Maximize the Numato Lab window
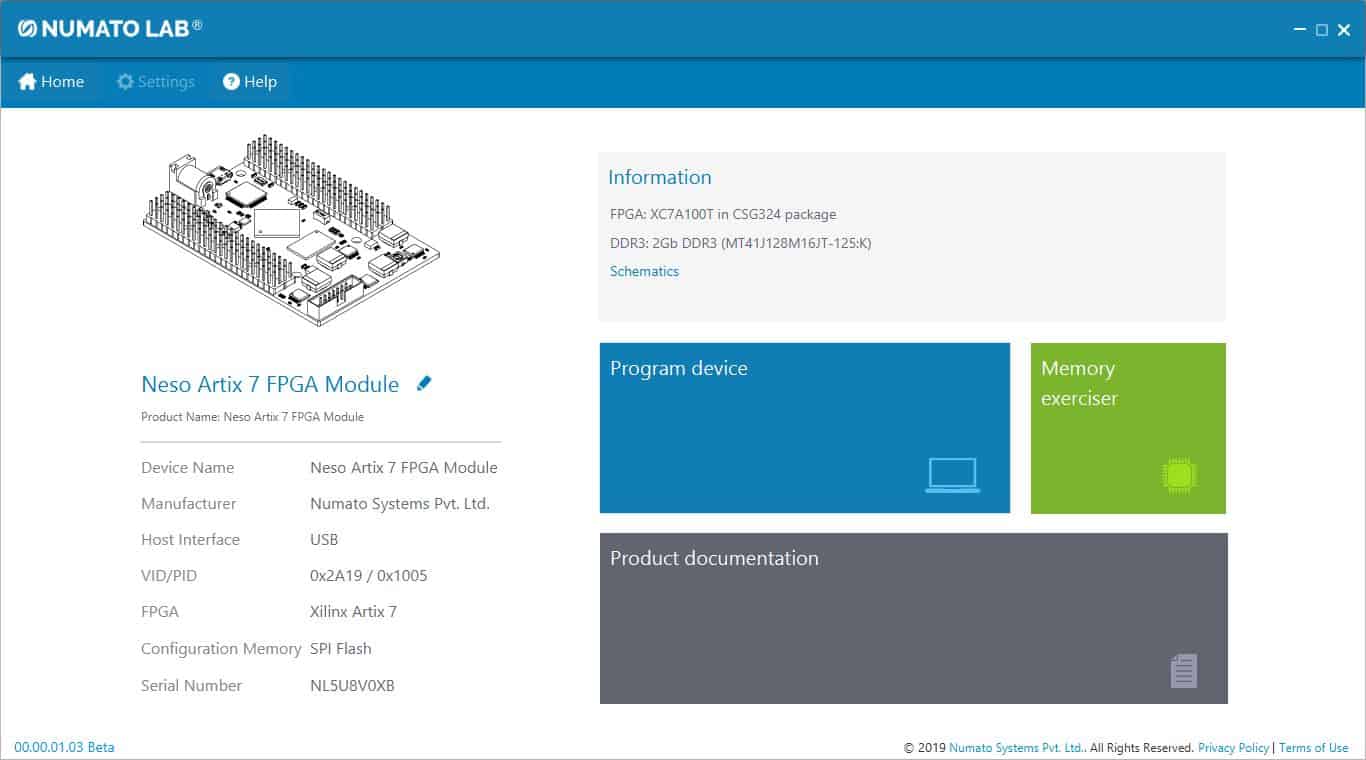Screen dimensions: 1366x760 [1321, 30]
